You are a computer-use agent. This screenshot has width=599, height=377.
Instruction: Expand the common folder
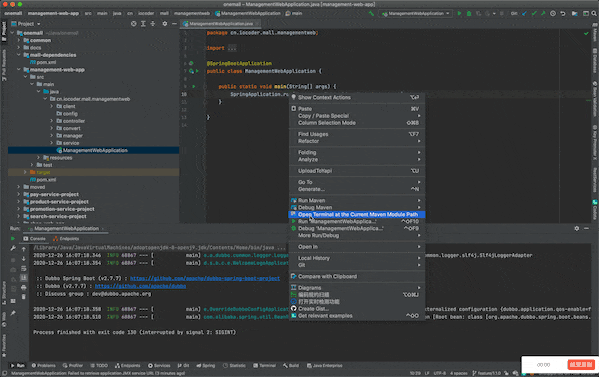(18, 40)
